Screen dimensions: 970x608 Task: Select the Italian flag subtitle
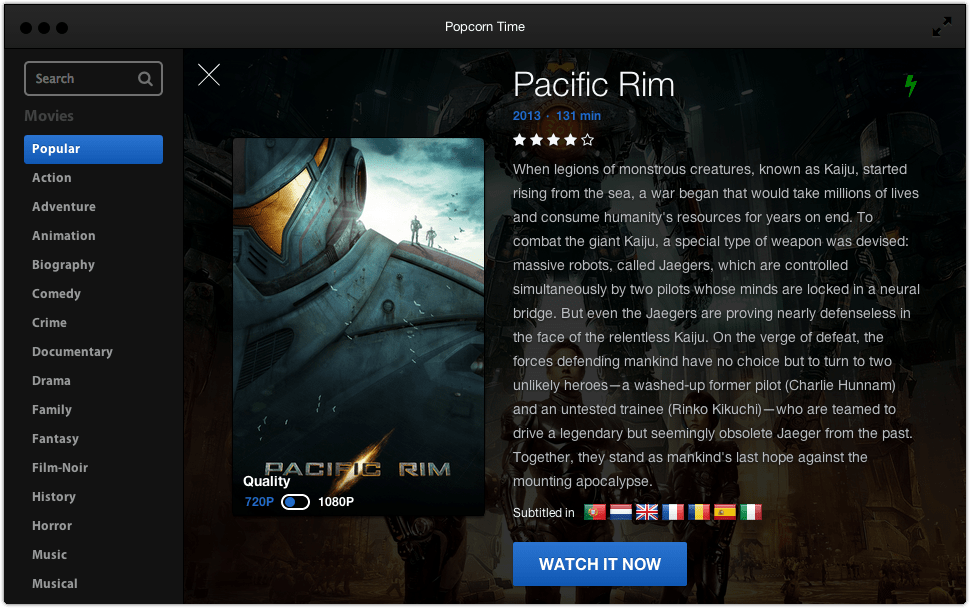(751, 512)
